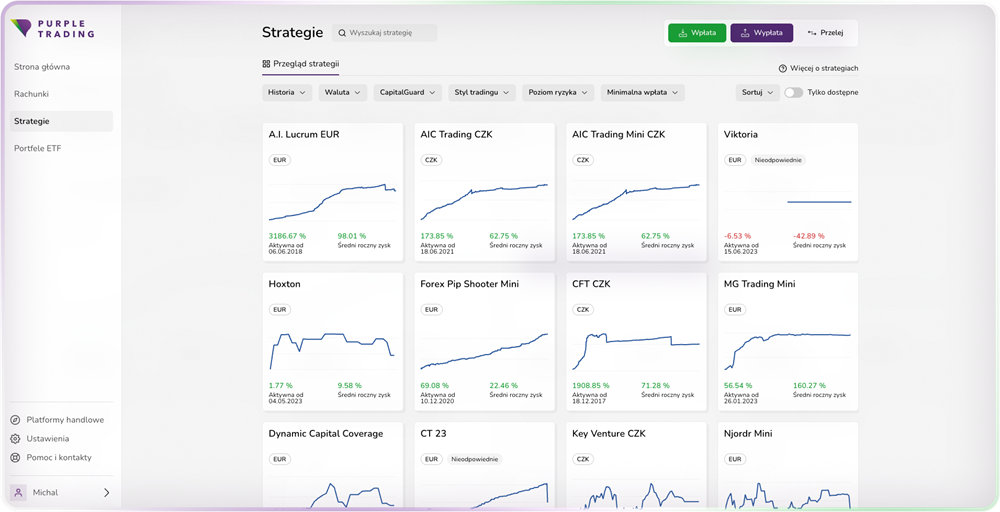The width and height of the screenshot is (1000, 512).
Task: Click the grid icon next to Przegląd strategii
Action: coord(266,64)
